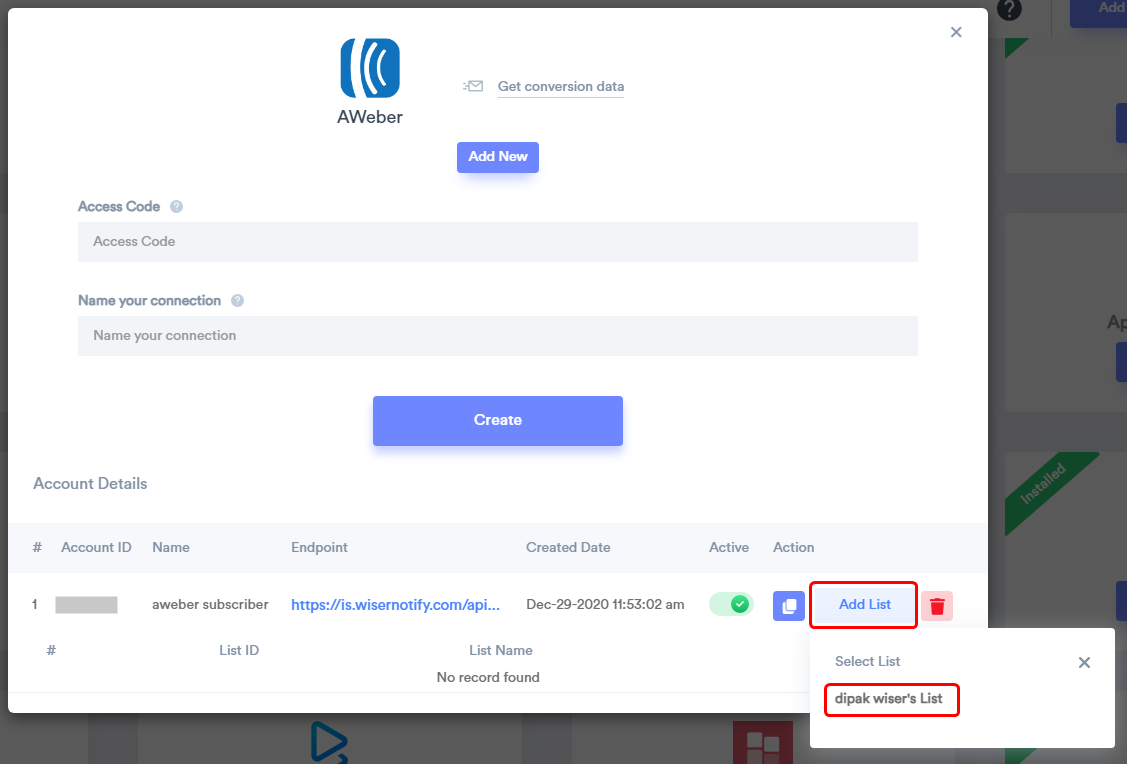The width and height of the screenshot is (1127, 764).
Task: Open the Get conversion data link
Action: [x=561, y=86]
